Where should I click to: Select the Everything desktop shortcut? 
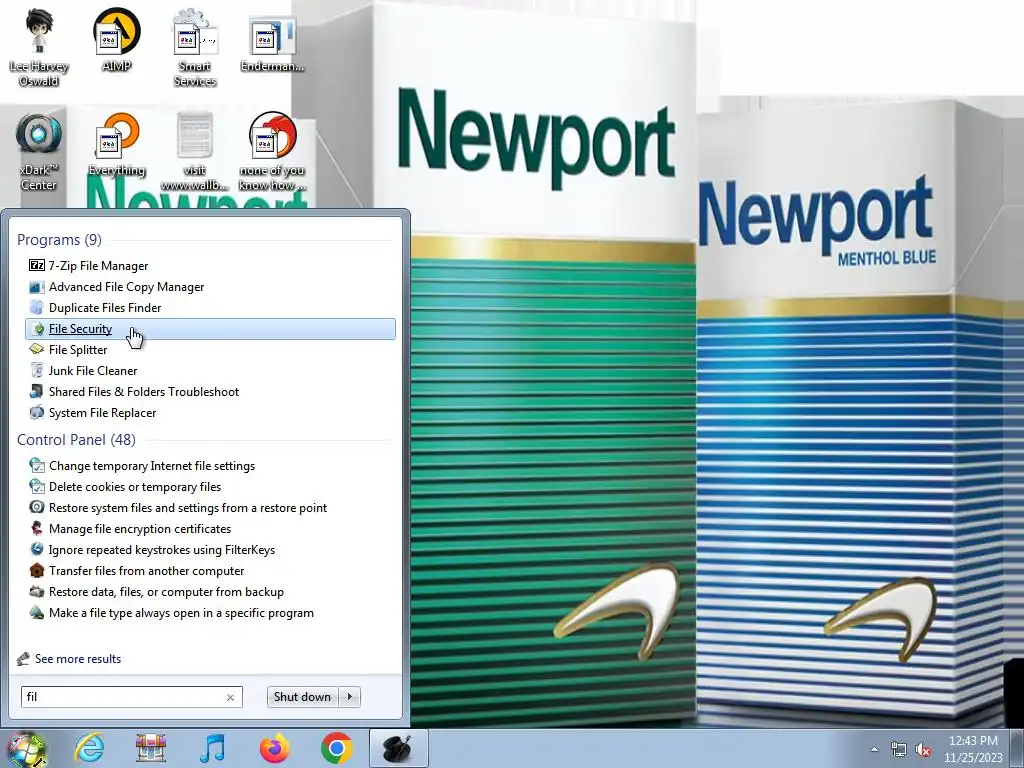pos(116,145)
